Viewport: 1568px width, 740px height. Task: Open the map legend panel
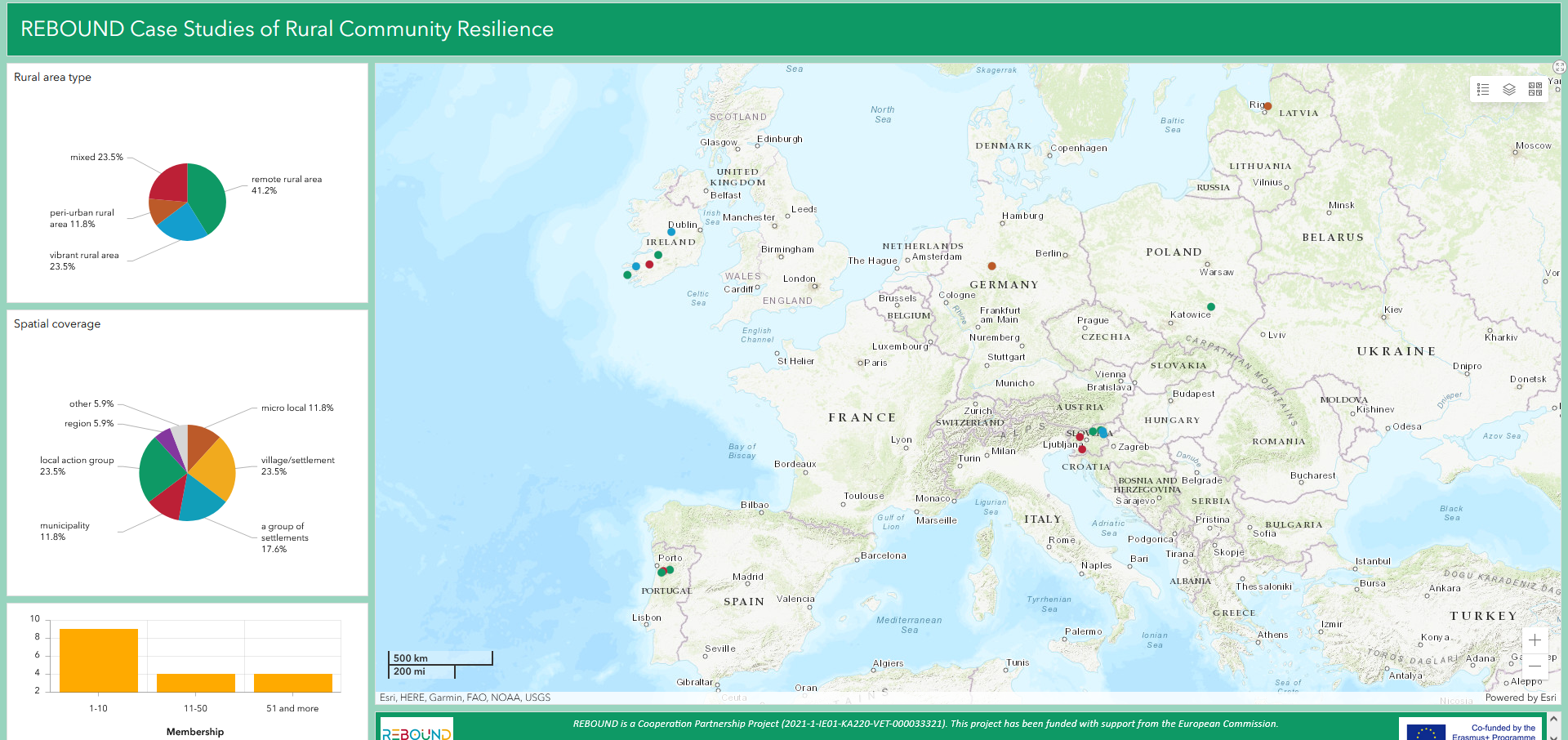tap(1483, 89)
